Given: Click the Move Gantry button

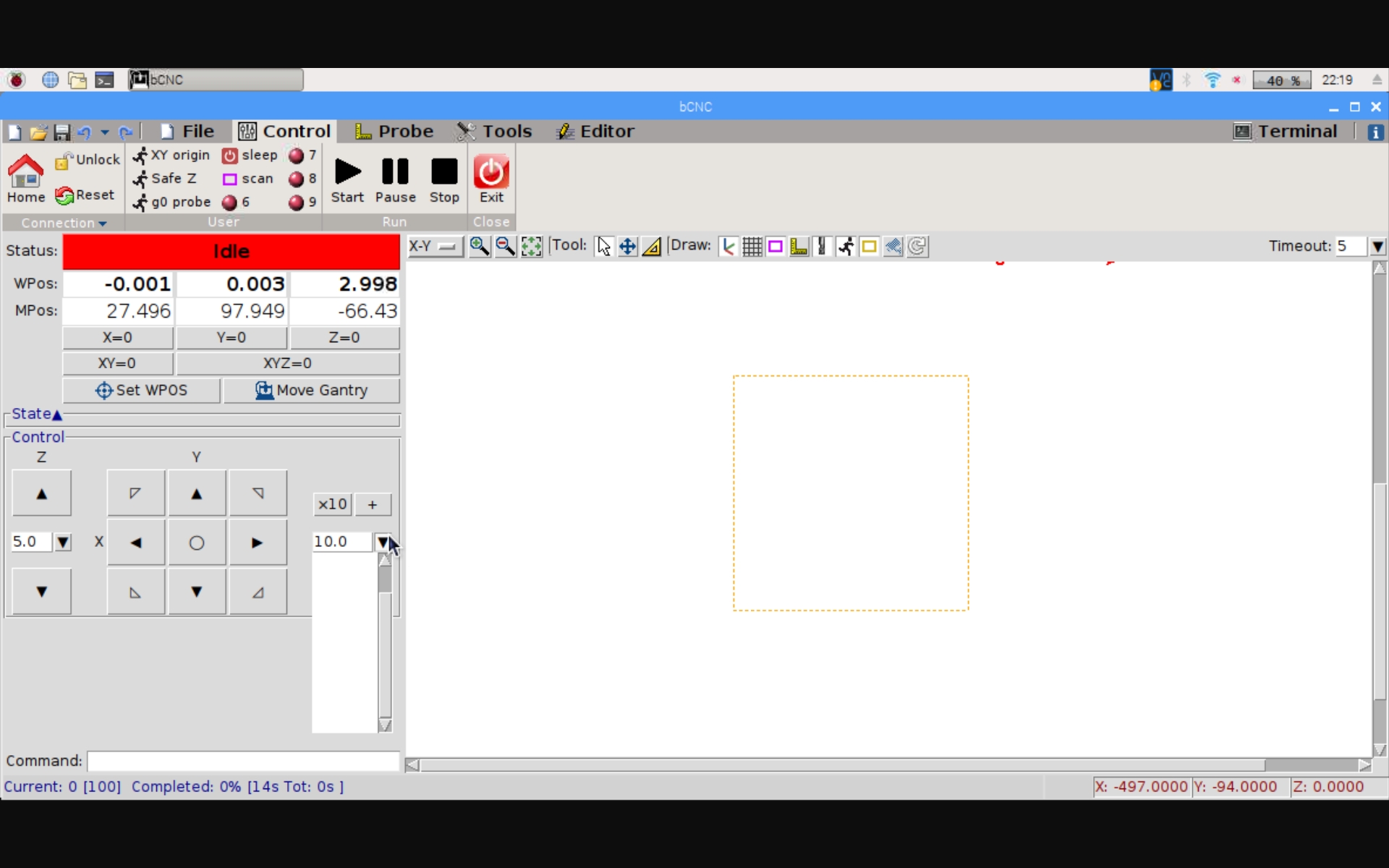Looking at the screenshot, I should (311, 391).
